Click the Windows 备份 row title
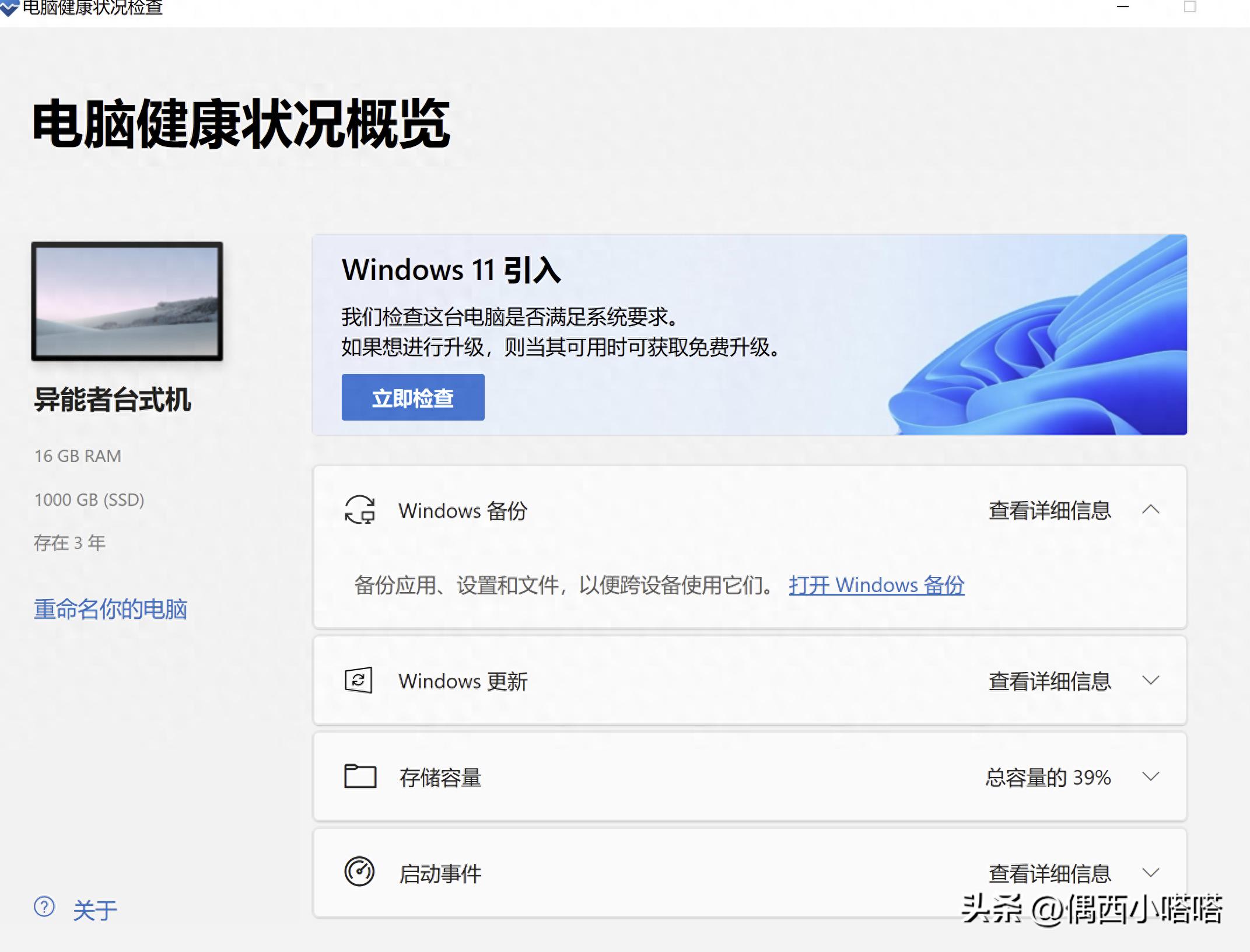This screenshot has width=1250, height=952. [463, 511]
